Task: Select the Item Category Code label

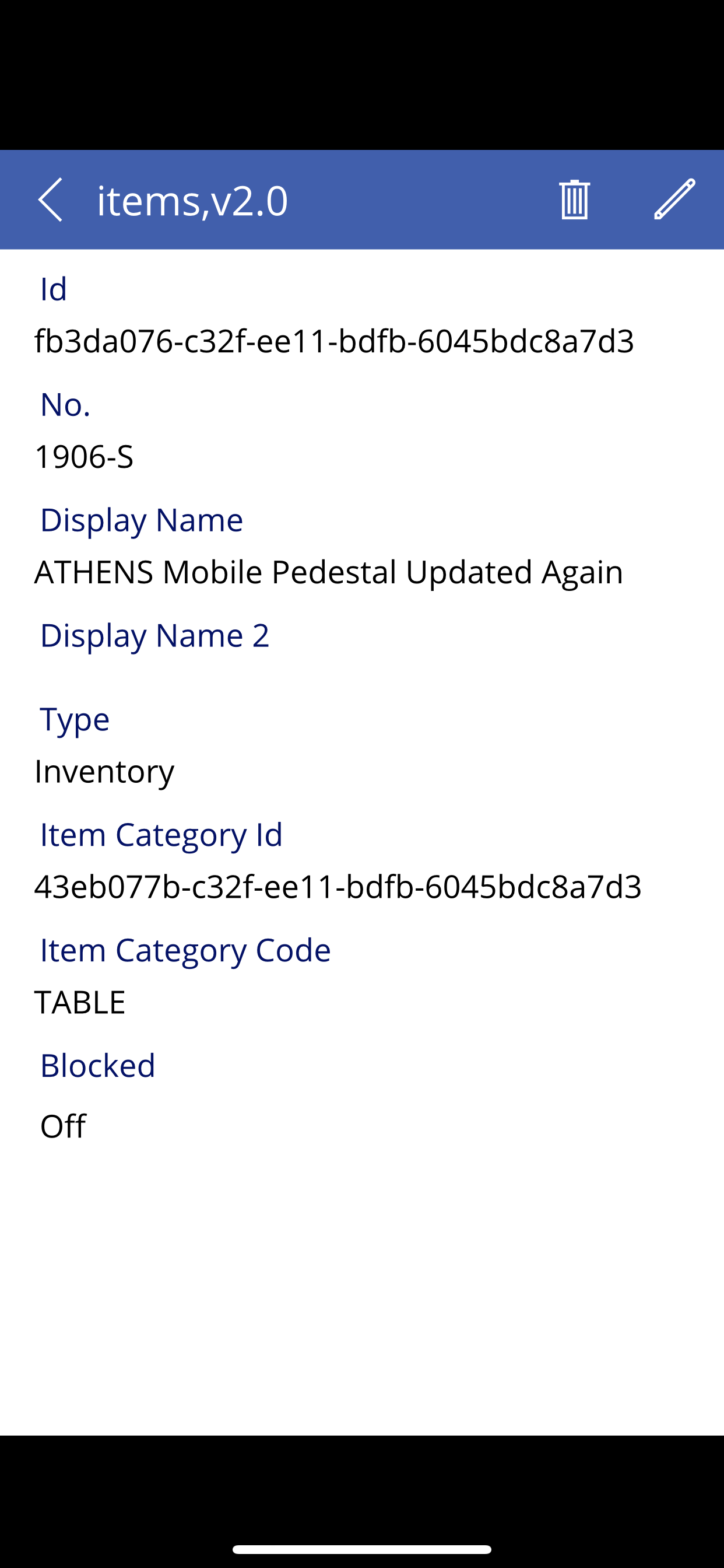Action: [185, 951]
